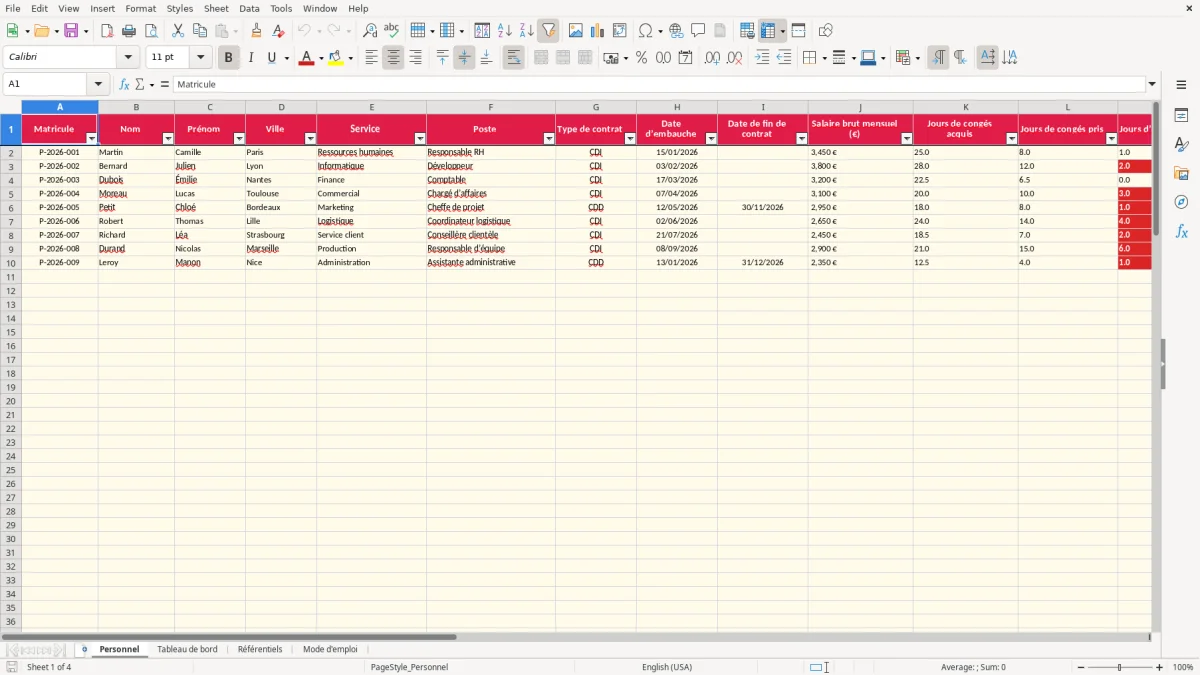This screenshot has height=675, width=1200.
Task: Click the Print icon
Action: pyautogui.click(x=129, y=31)
